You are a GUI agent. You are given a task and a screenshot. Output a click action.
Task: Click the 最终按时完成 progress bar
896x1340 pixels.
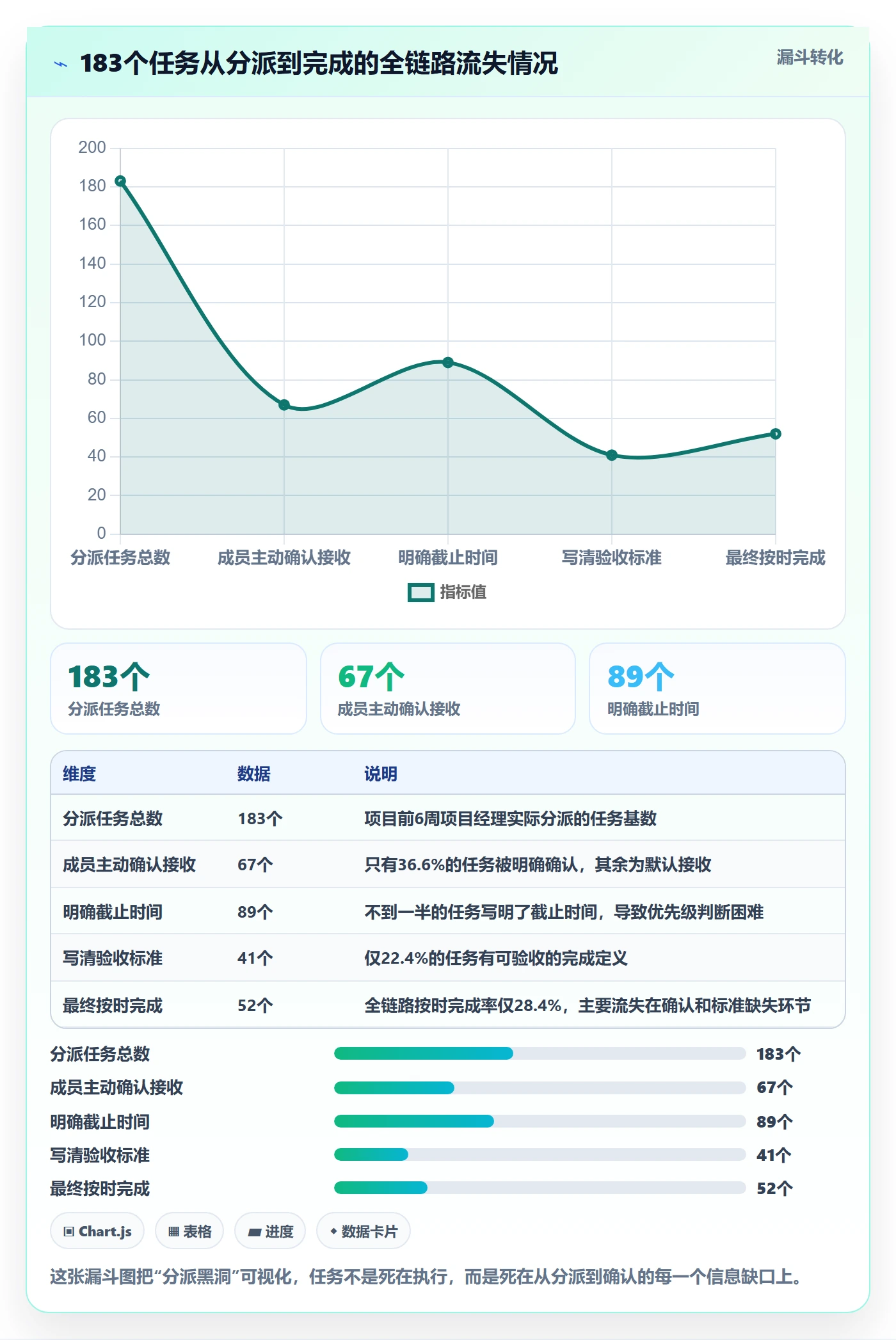click(x=540, y=1188)
